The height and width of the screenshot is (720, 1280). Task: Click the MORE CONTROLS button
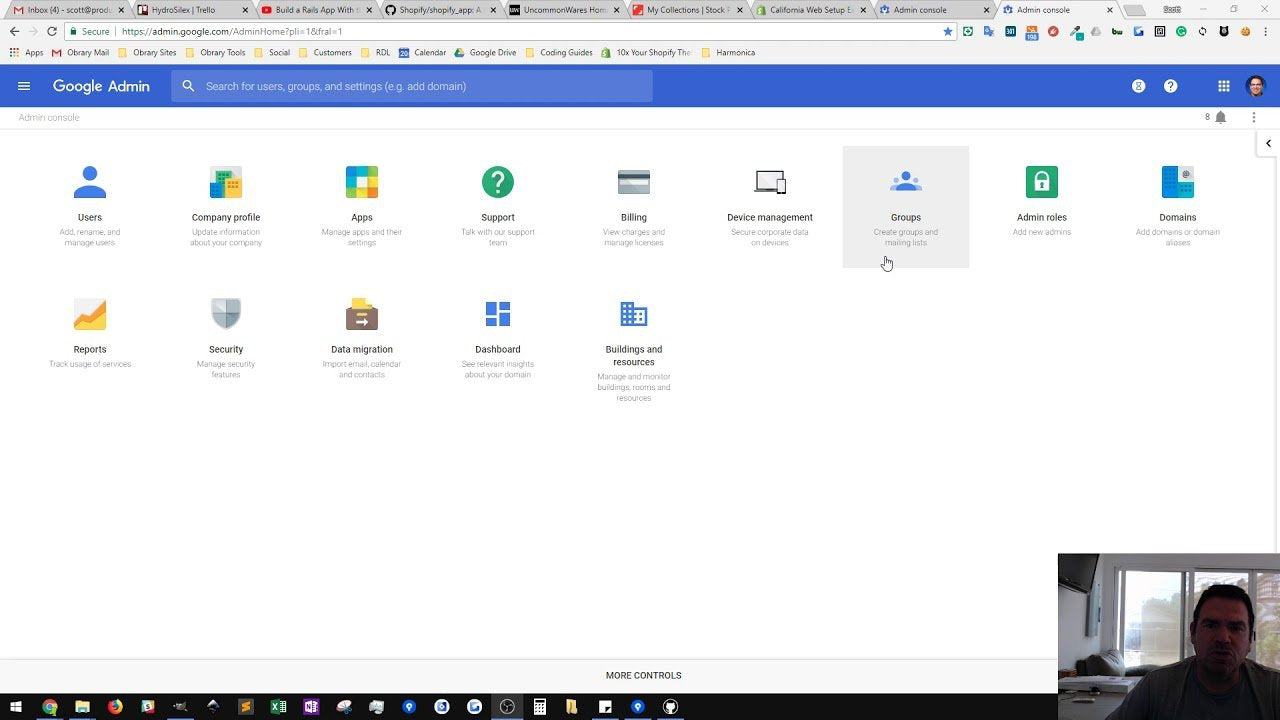pos(643,675)
